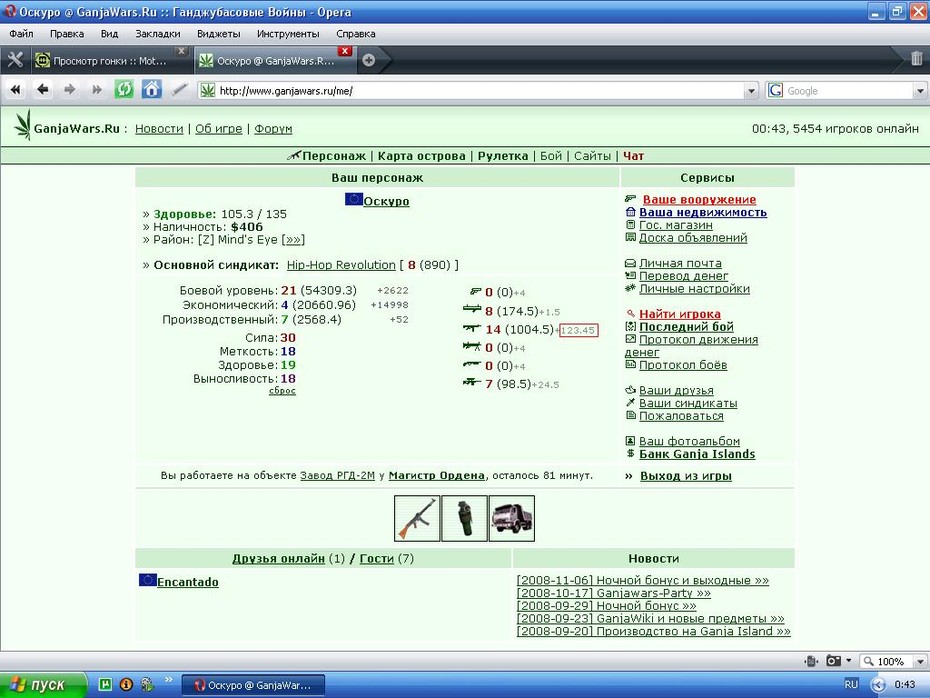The width and height of the screenshot is (930, 698).
Task: Expand the Google search engine dropdown
Action: click(920, 91)
